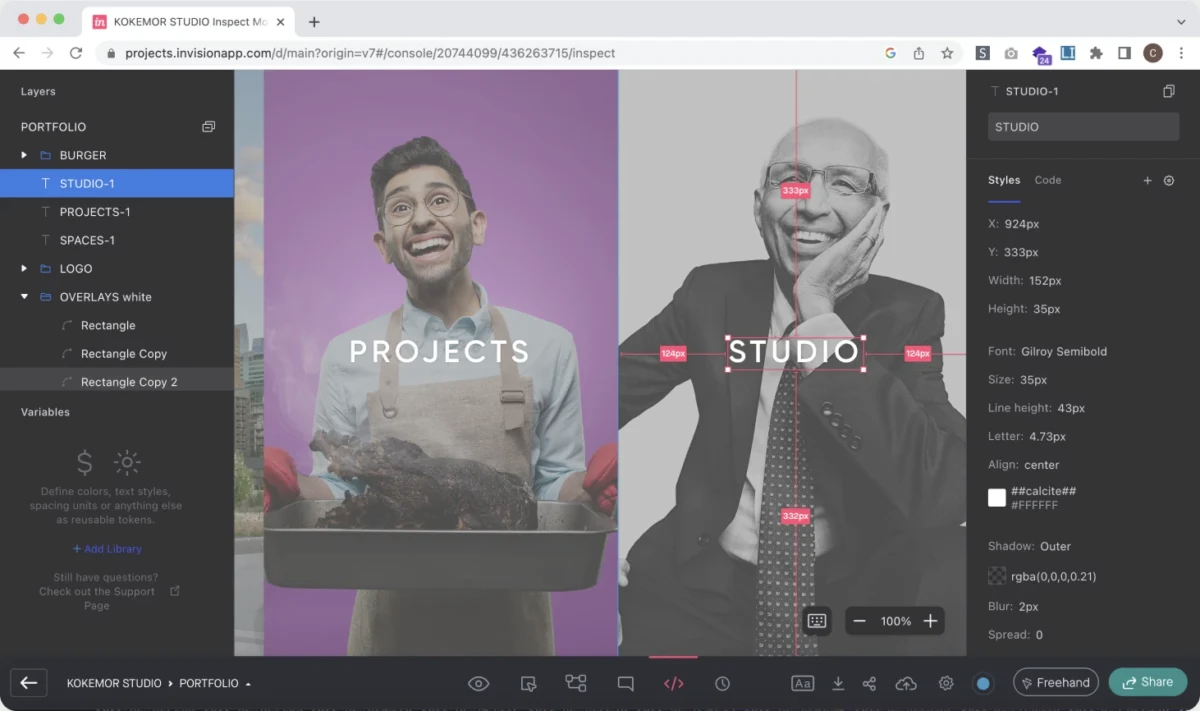Select the PROJECTS-1 layer

tap(94, 212)
